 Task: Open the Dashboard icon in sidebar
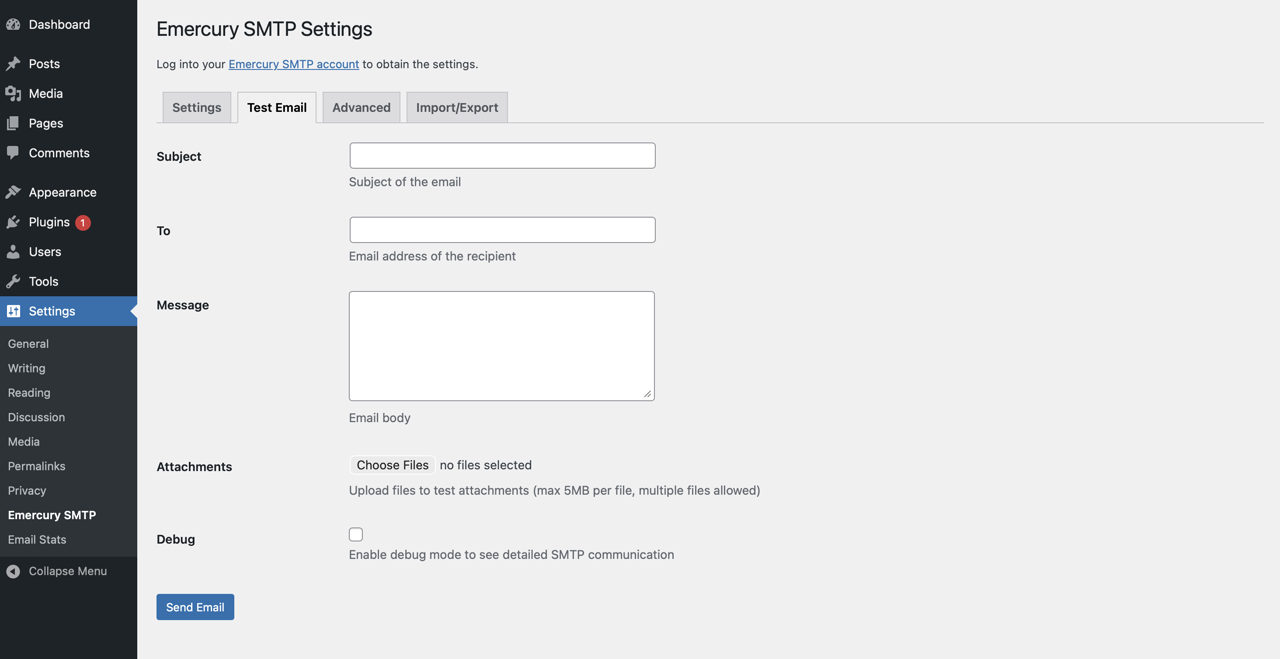pos(14,23)
